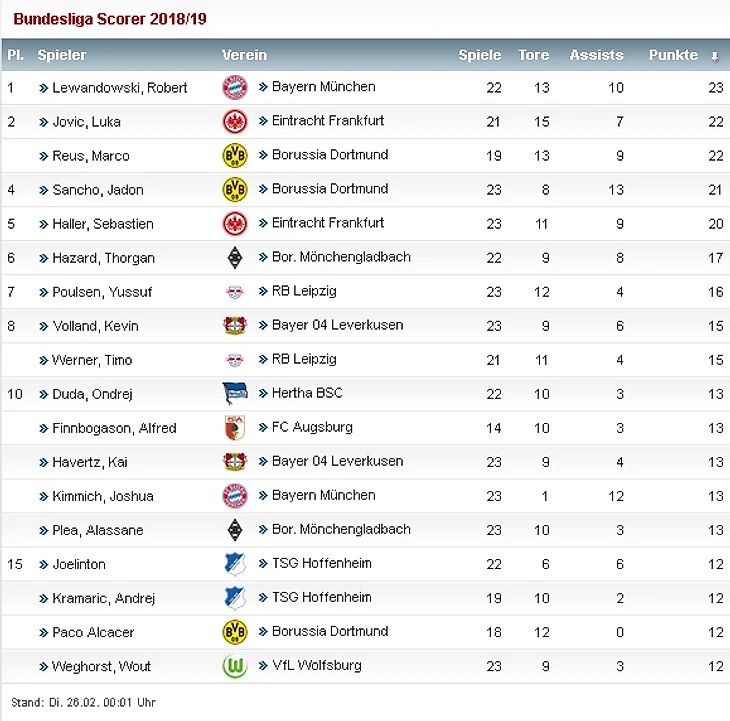Click the Spiele column header

pos(479,55)
